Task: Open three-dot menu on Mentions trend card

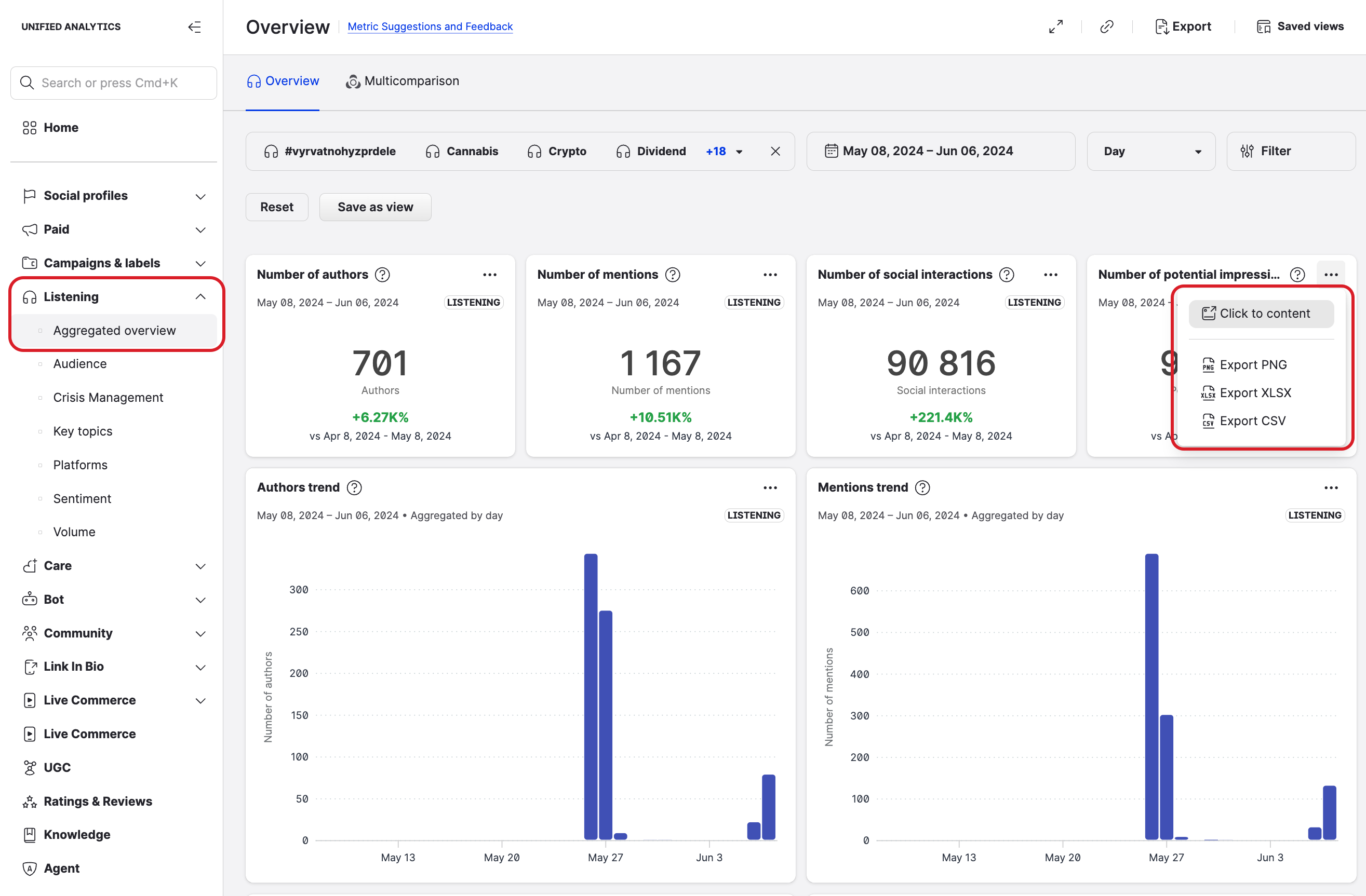Action: pos(1330,487)
